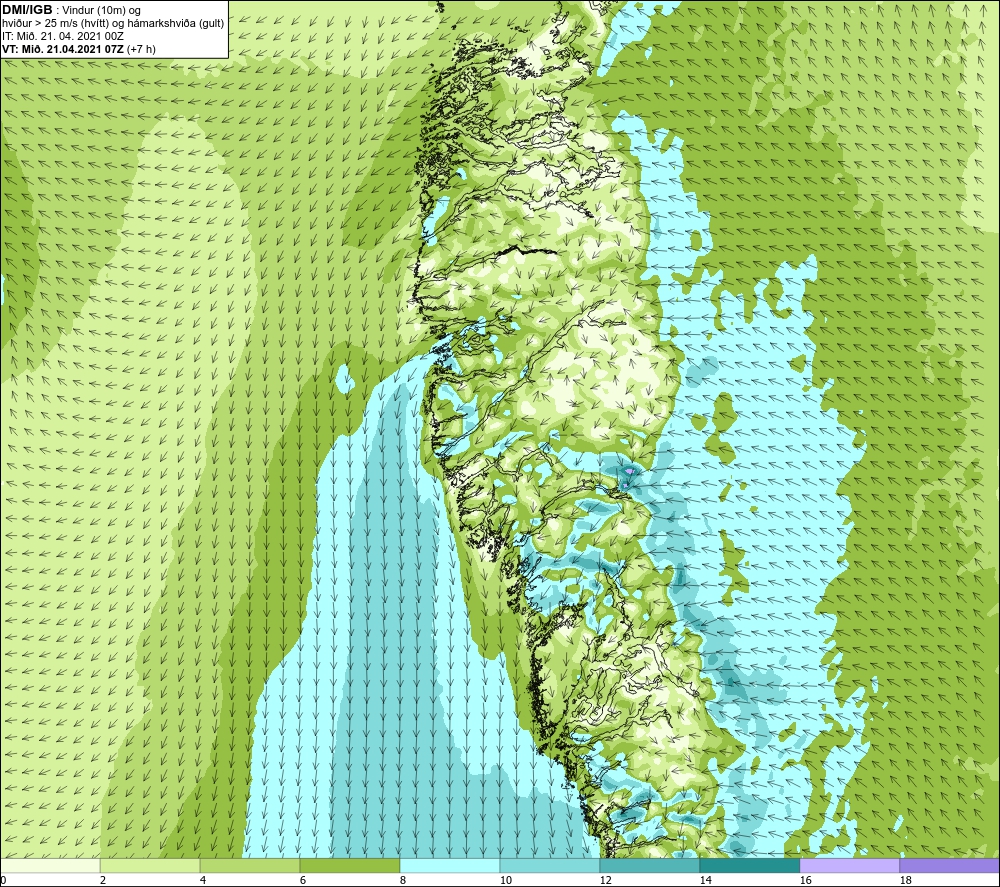The image size is (1000, 887).
Task: Click the 'Vindur (10m) og' label
Action: (x=101, y=11)
